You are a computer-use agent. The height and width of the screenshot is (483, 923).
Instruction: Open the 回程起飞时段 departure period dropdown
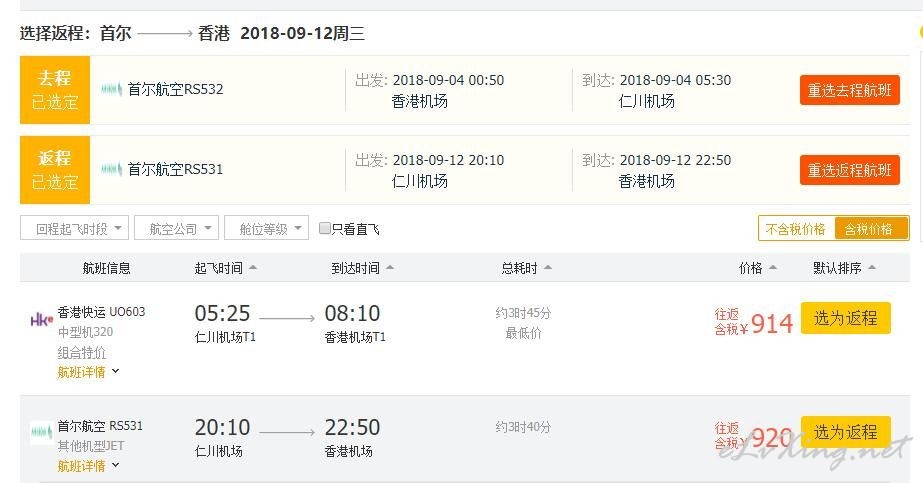coord(74,228)
